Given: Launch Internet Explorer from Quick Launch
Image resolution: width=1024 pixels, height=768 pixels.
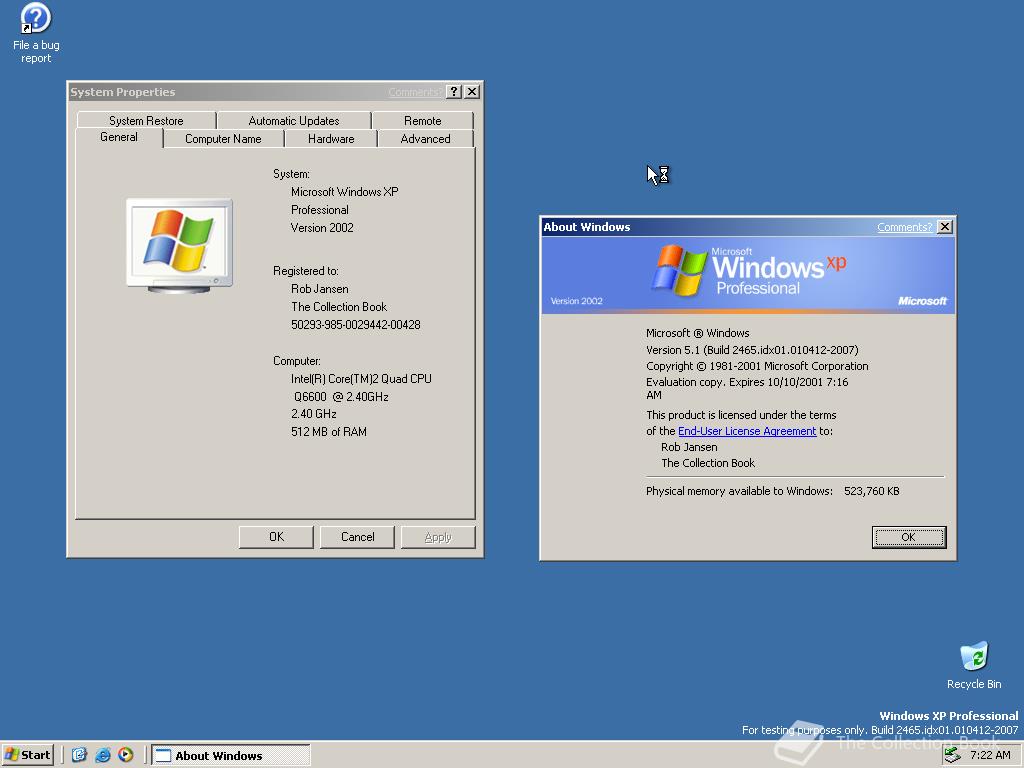Looking at the screenshot, I should point(103,755).
